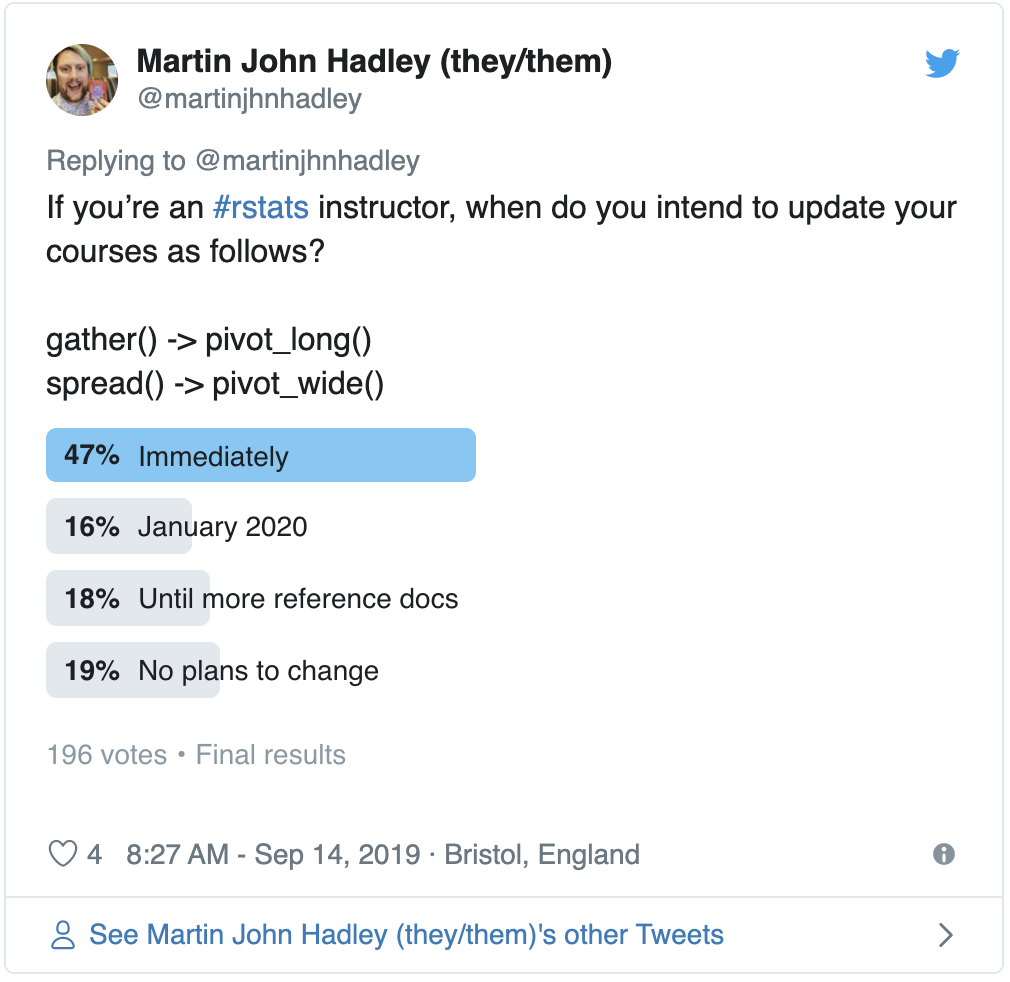Select the 47% Immediately poll bar
1010x982 pixels.
(261, 455)
